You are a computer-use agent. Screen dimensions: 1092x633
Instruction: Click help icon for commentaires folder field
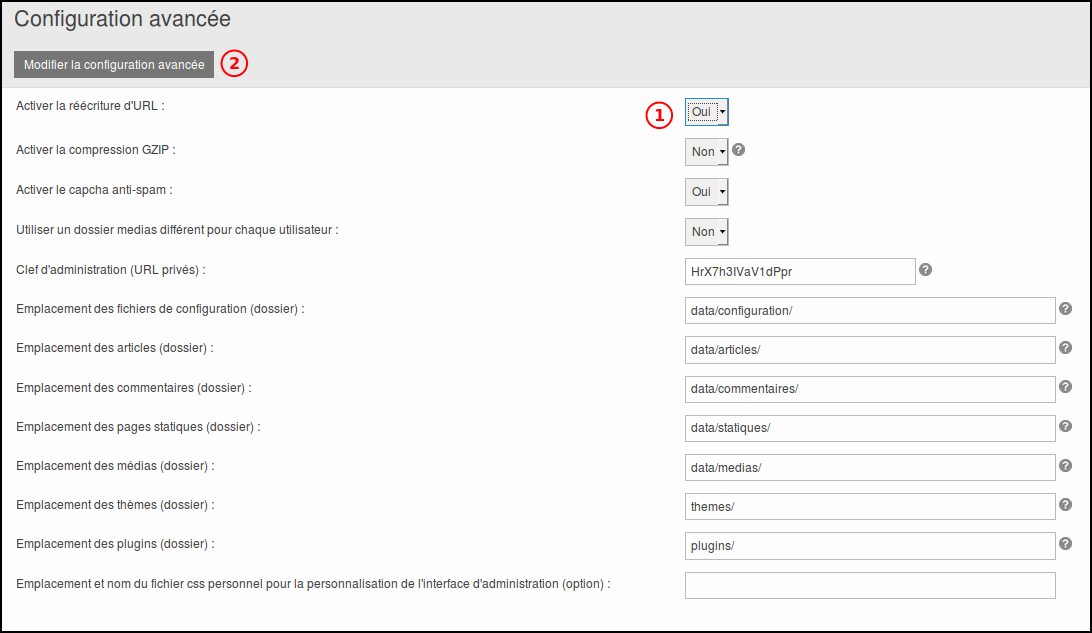pos(1065,387)
